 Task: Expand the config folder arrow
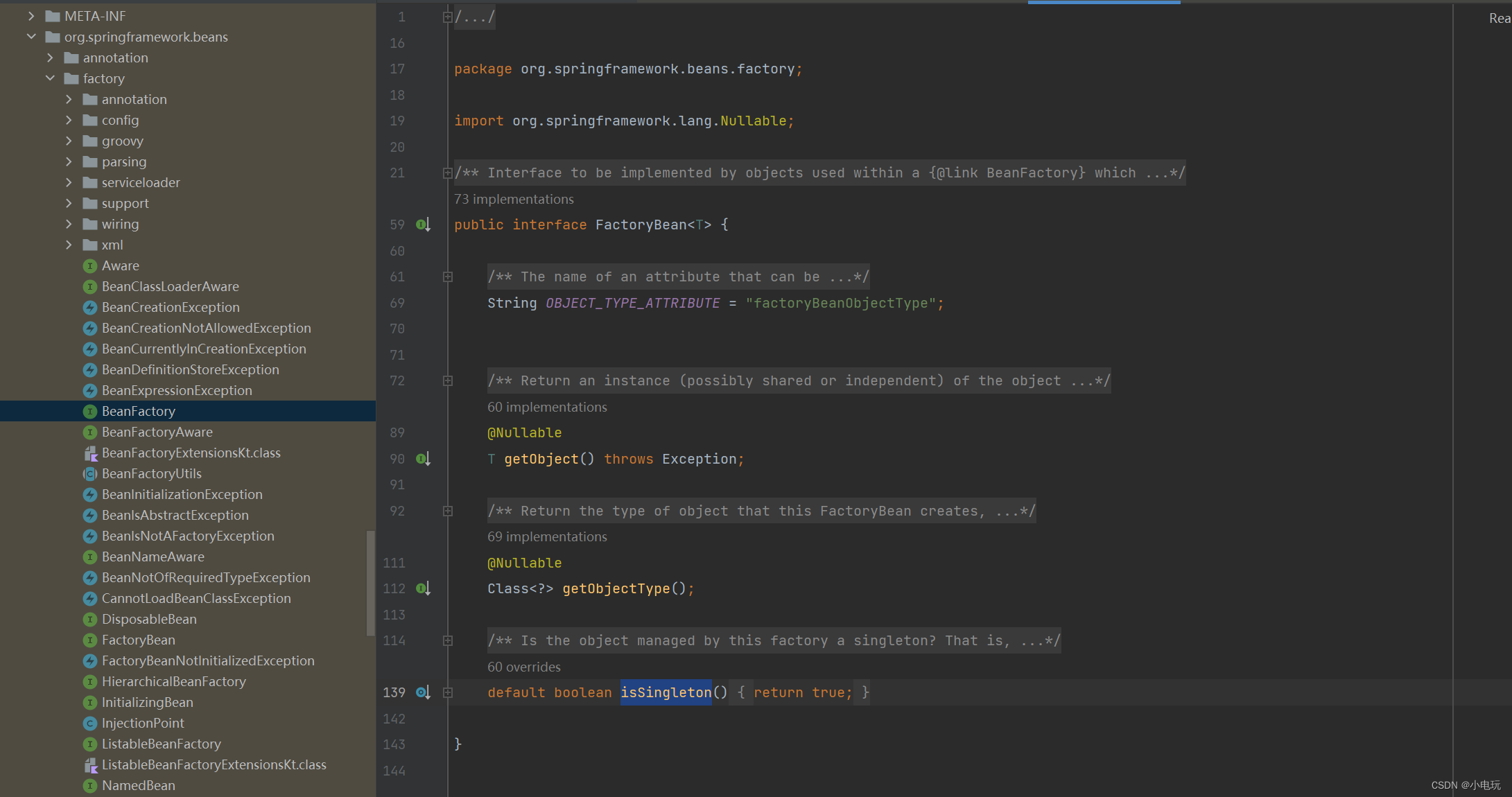(69, 120)
